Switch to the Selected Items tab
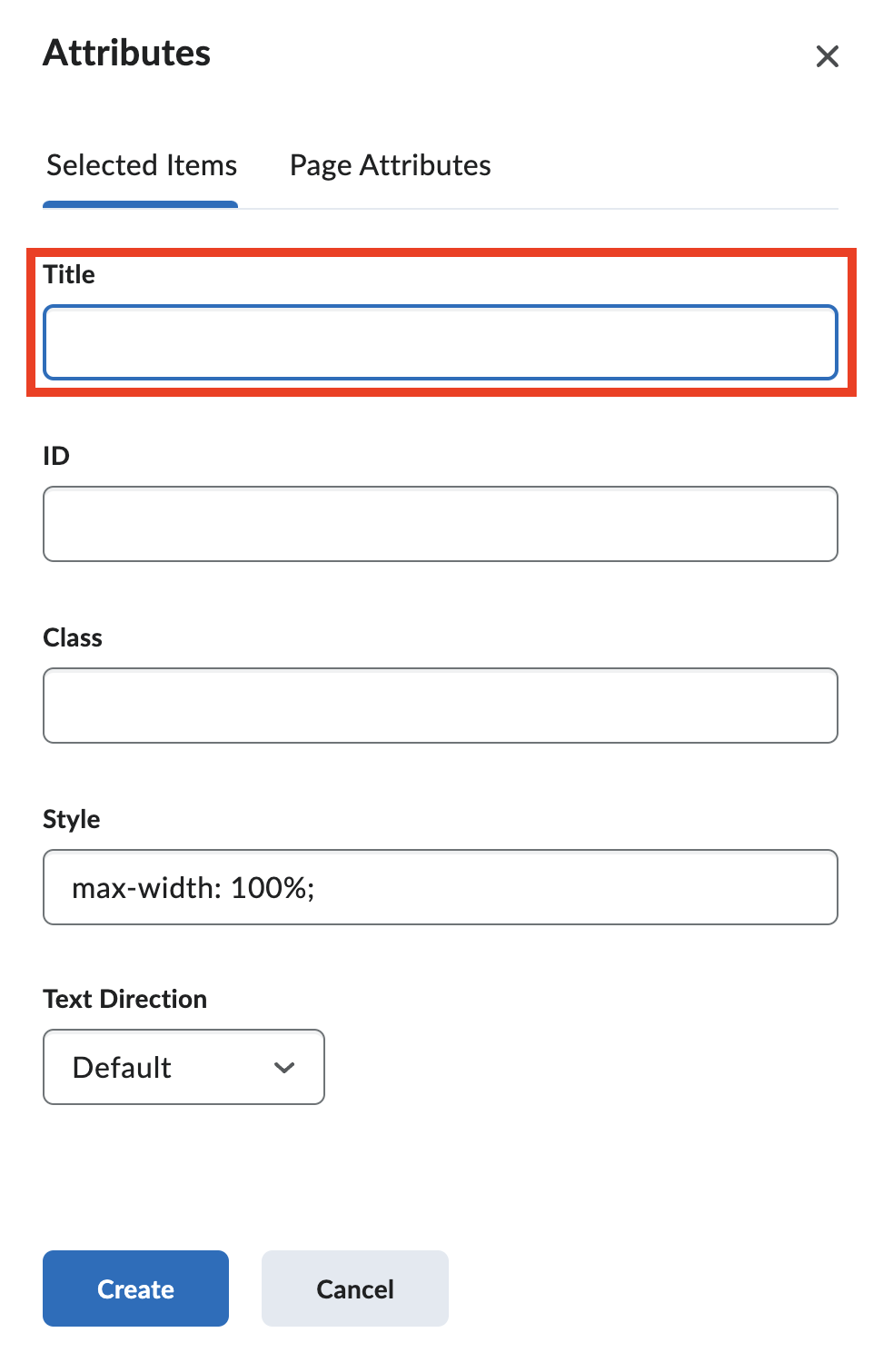This screenshot has height=1372, width=883. tap(142, 165)
